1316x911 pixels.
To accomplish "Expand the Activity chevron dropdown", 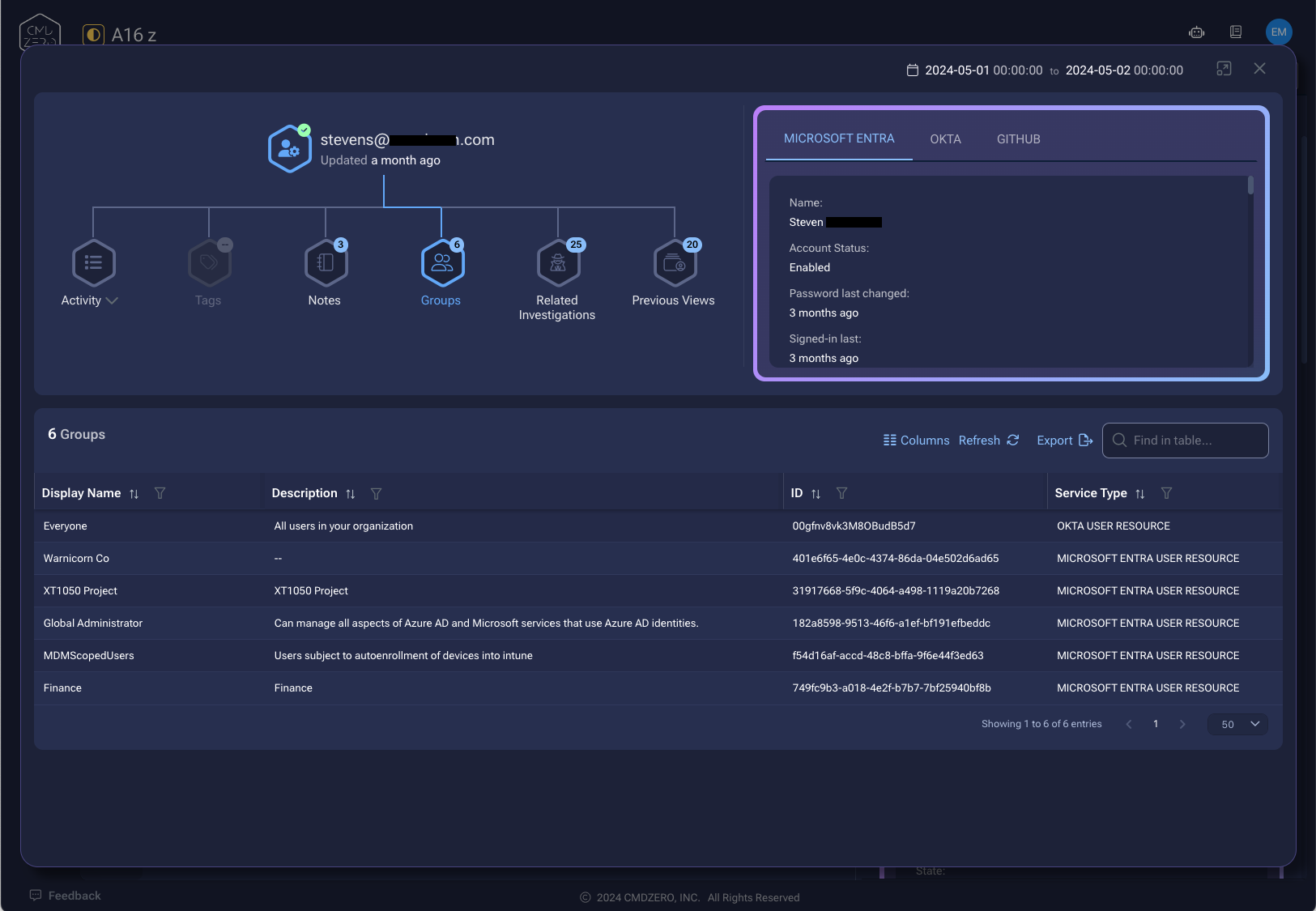I will (112, 300).
